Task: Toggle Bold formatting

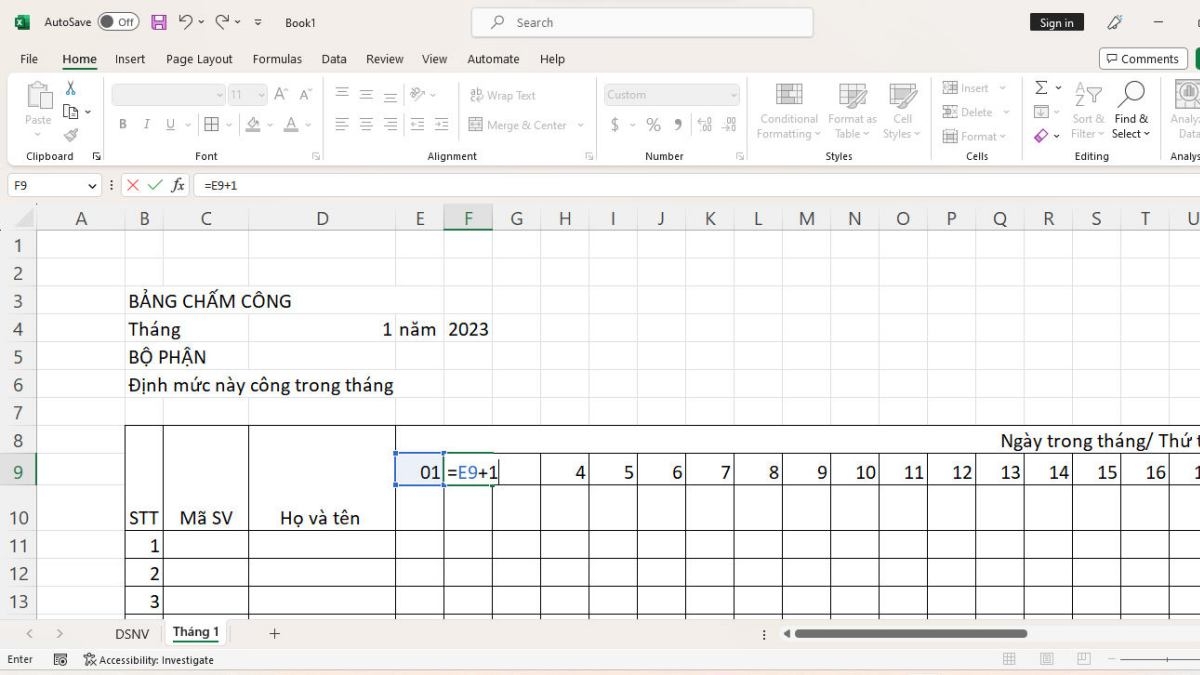Action: click(123, 125)
